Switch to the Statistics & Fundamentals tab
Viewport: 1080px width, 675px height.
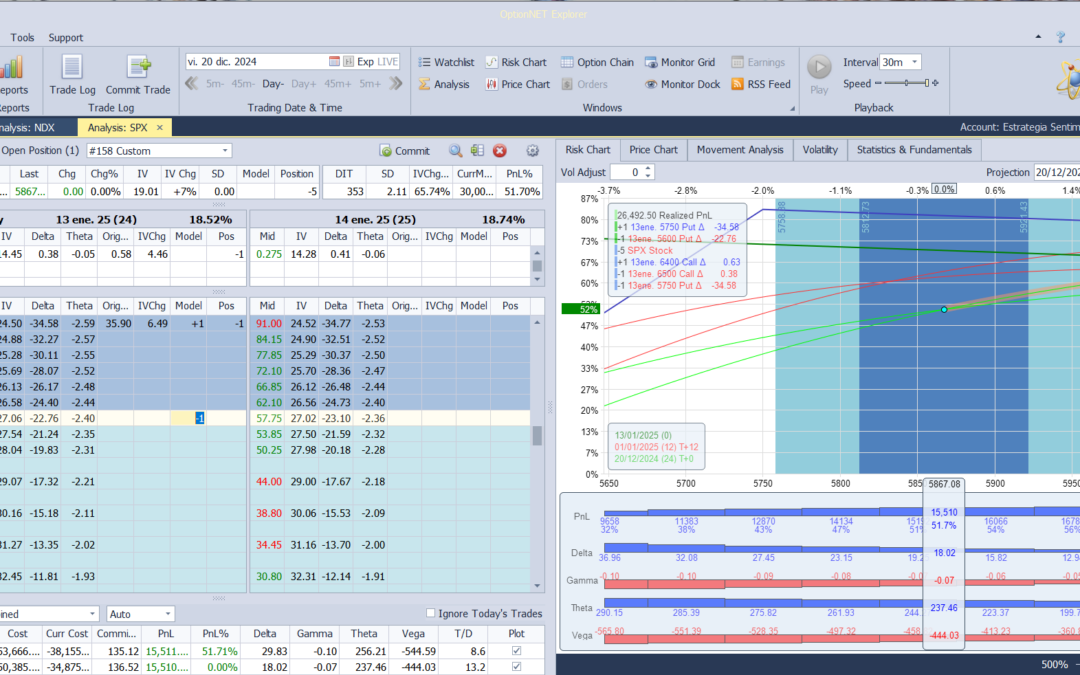tap(914, 149)
